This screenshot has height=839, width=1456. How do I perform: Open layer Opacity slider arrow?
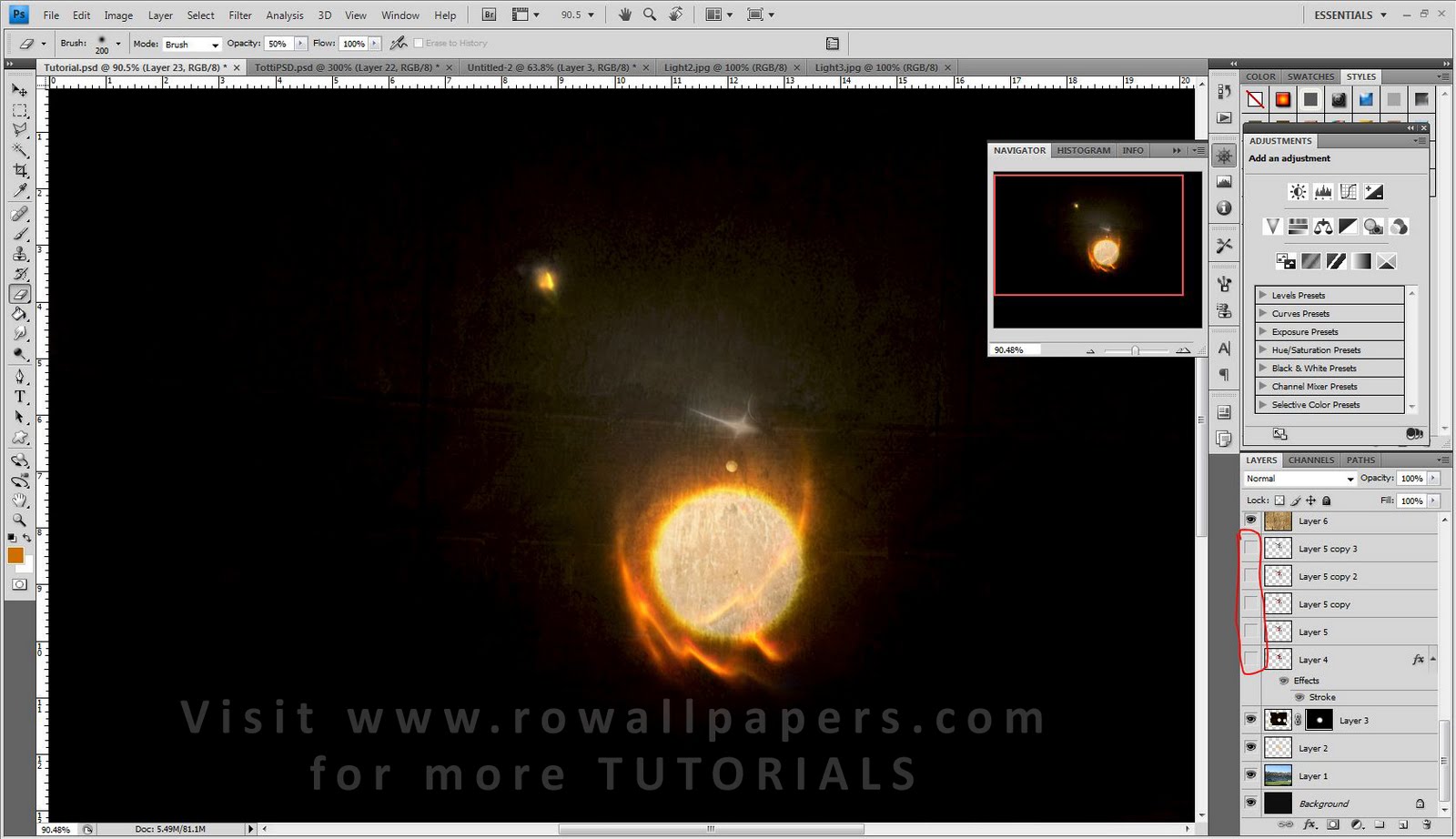pos(1434,478)
